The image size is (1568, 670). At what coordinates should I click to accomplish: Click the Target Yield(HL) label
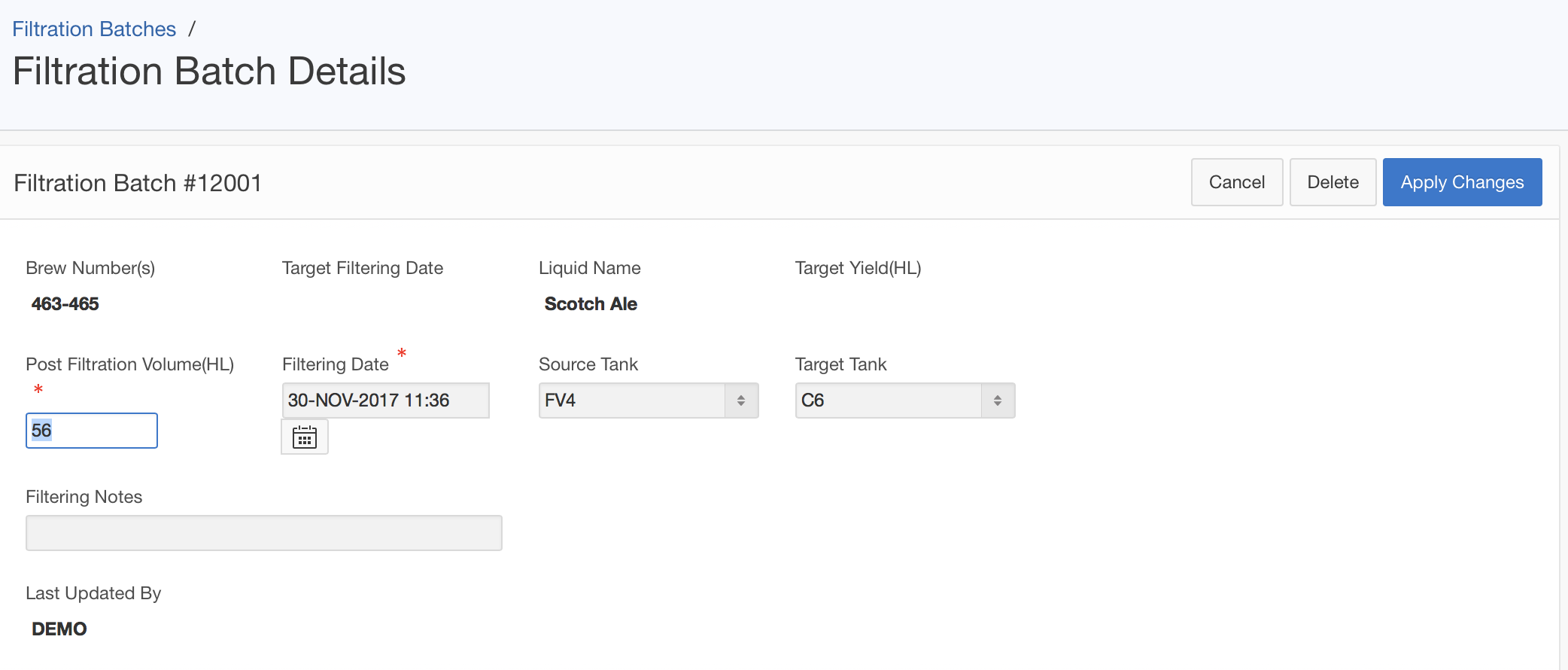pos(858,268)
